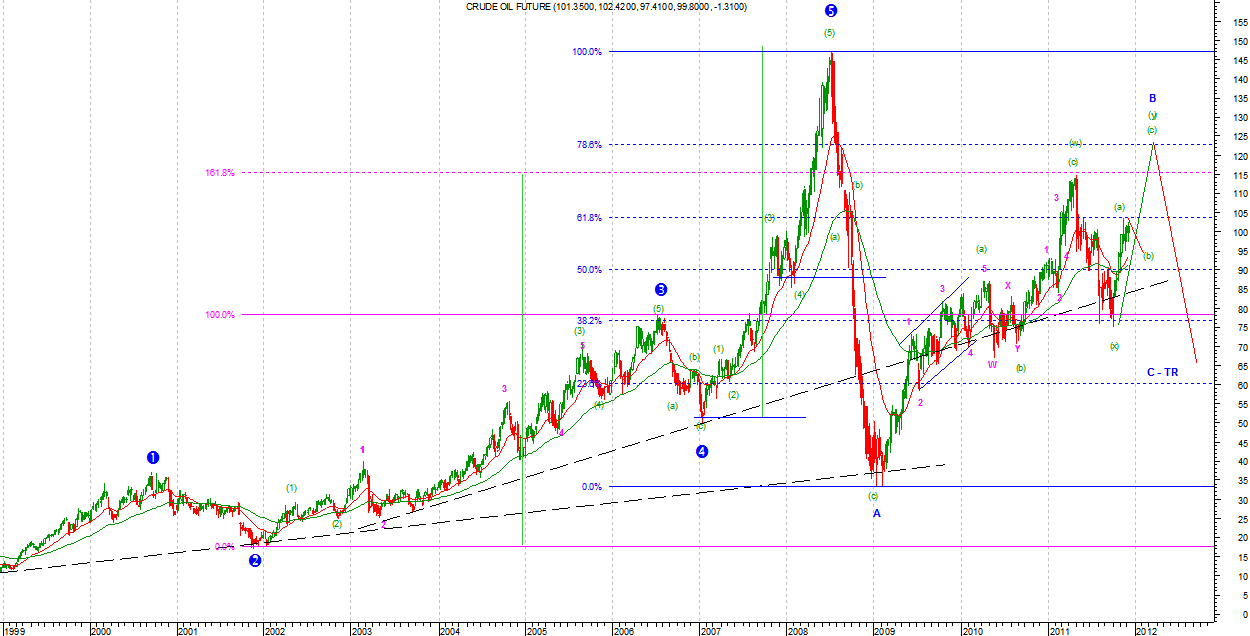This screenshot has height=636, width=1250.
Task: Click the blue 50.0% retracement label
Action: (x=589, y=270)
